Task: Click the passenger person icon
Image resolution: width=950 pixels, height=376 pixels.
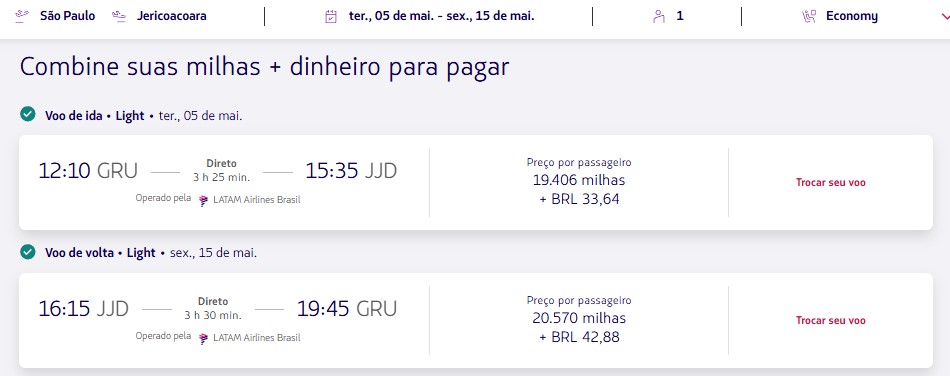Action: tap(659, 16)
